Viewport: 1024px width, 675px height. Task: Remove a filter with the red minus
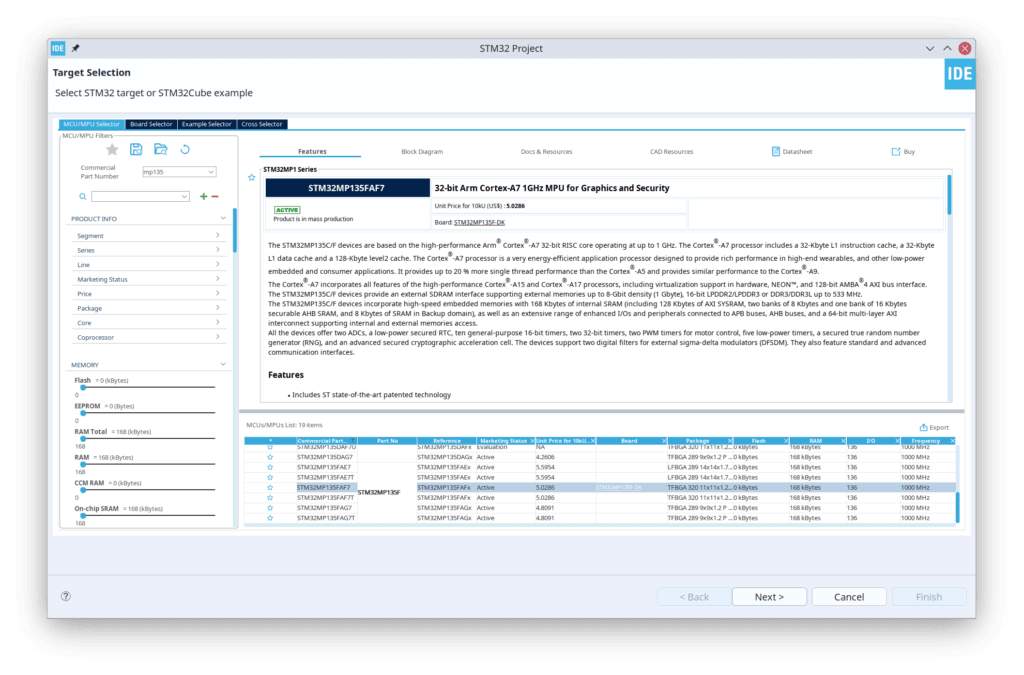pyautogui.click(x=215, y=196)
